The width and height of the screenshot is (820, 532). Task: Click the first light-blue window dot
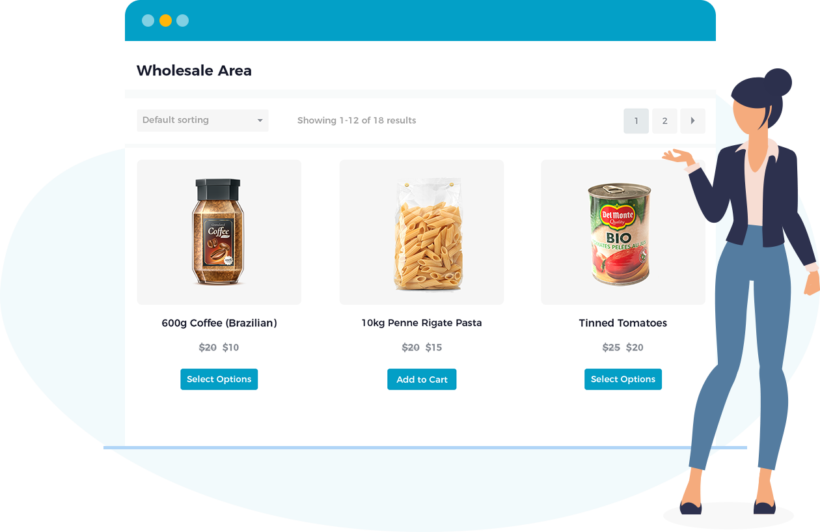[148, 20]
